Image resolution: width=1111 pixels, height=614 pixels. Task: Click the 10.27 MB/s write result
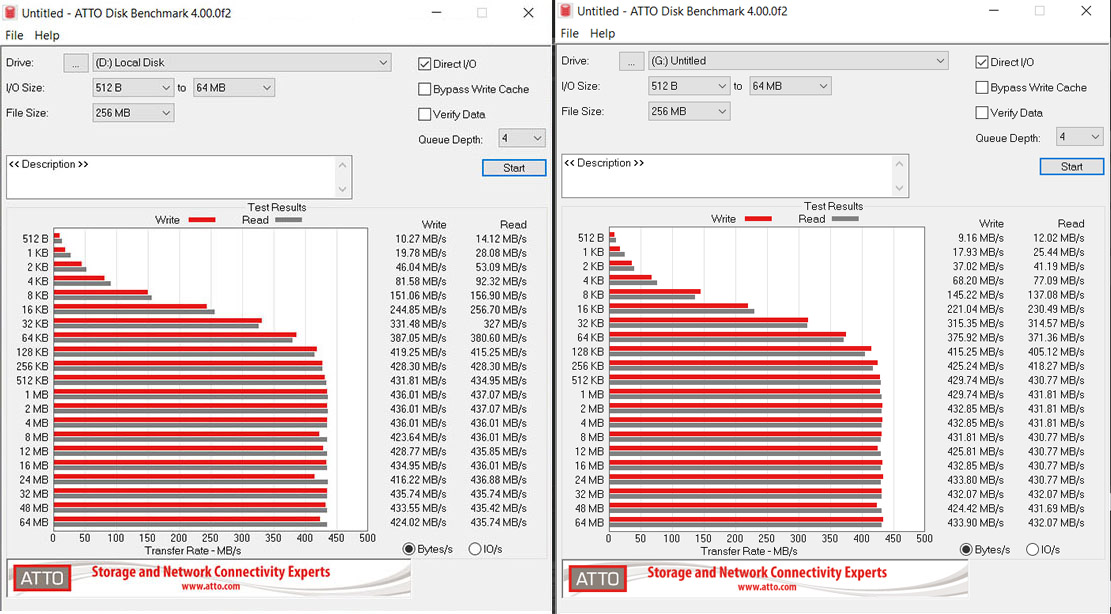point(421,239)
